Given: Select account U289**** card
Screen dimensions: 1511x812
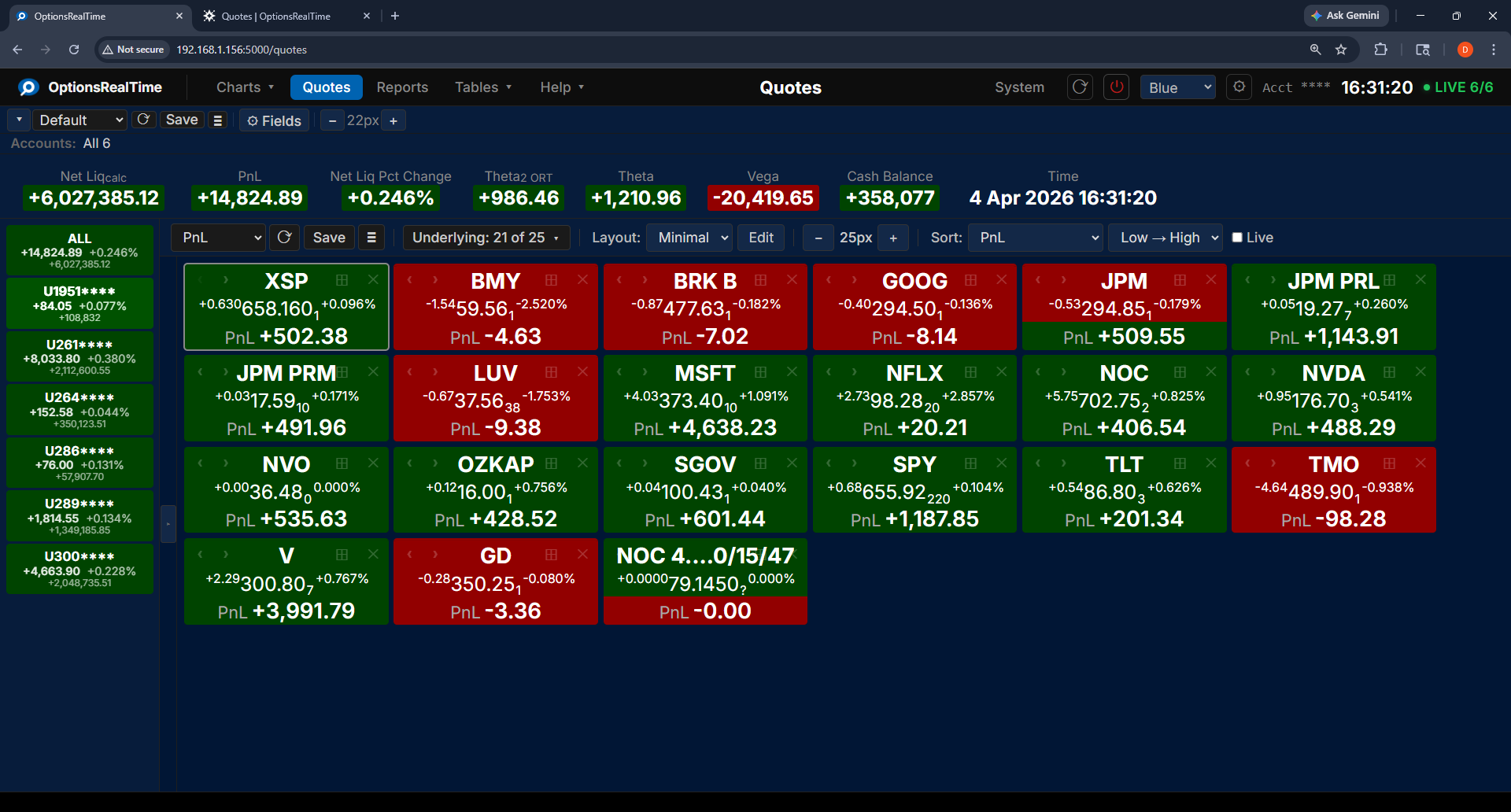Looking at the screenshot, I should [x=79, y=516].
